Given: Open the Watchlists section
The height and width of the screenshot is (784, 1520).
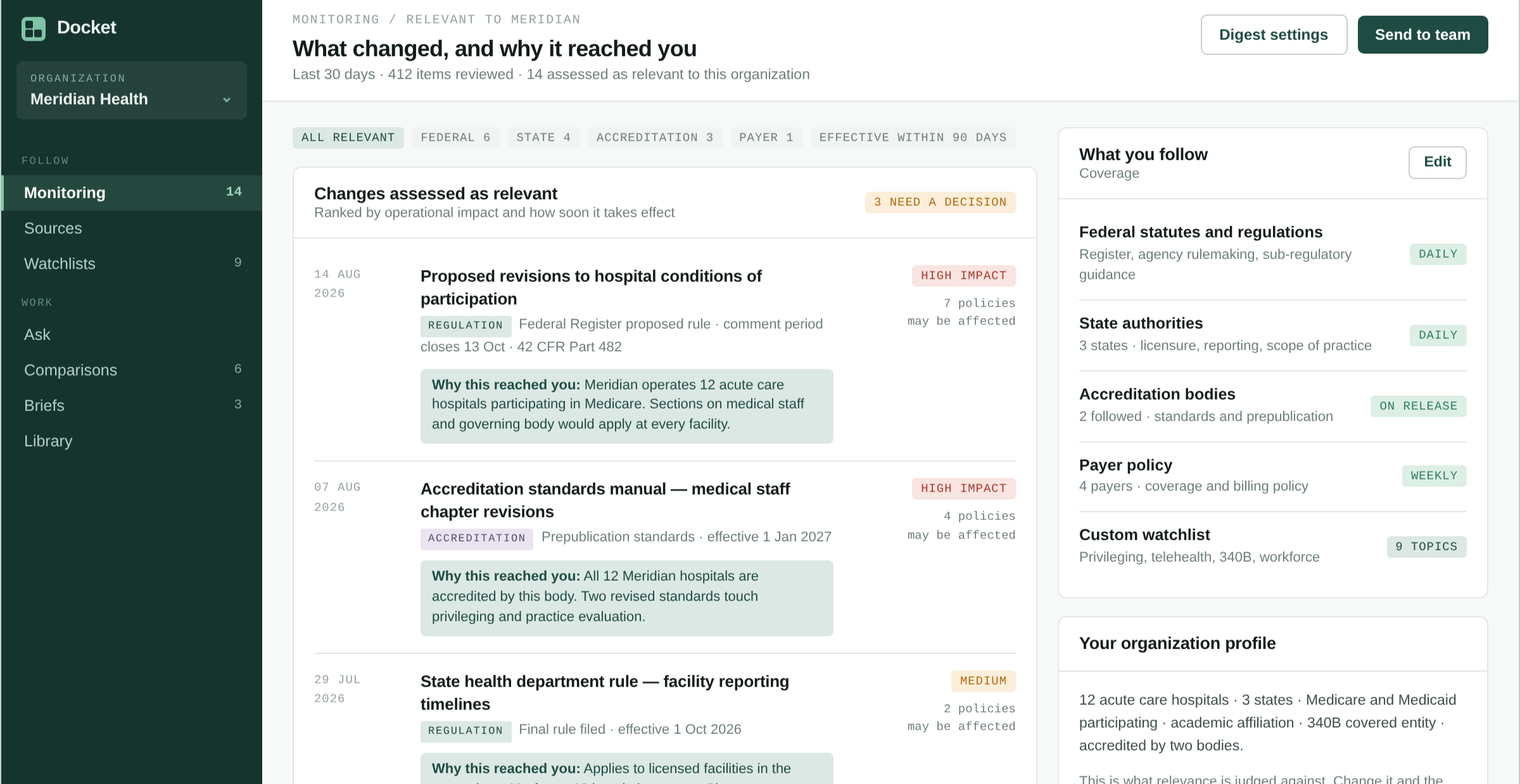Looking at the screenshot, I should [132, 263].
